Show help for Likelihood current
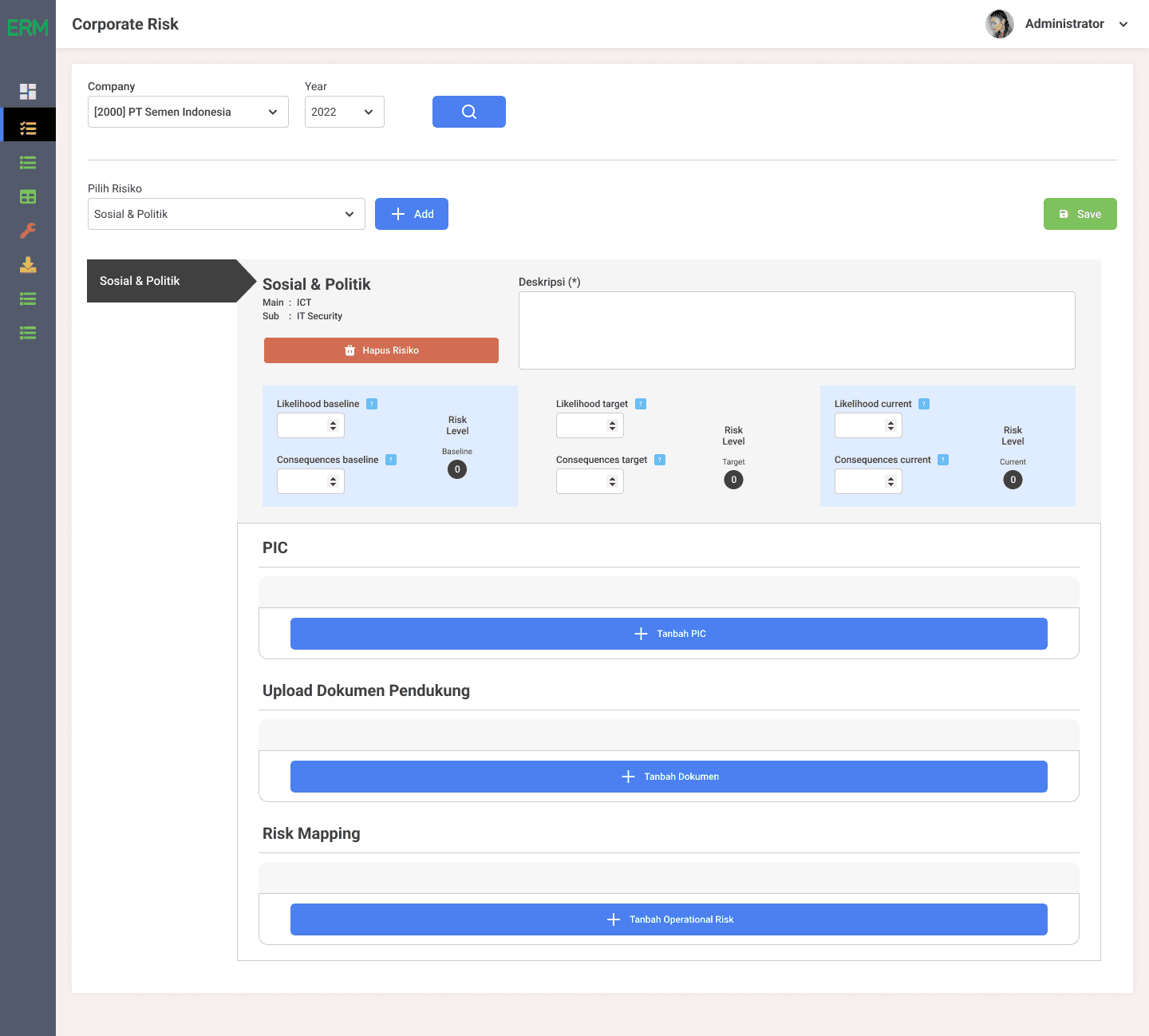This screenshot has height=1036, width=1149. 924,404
